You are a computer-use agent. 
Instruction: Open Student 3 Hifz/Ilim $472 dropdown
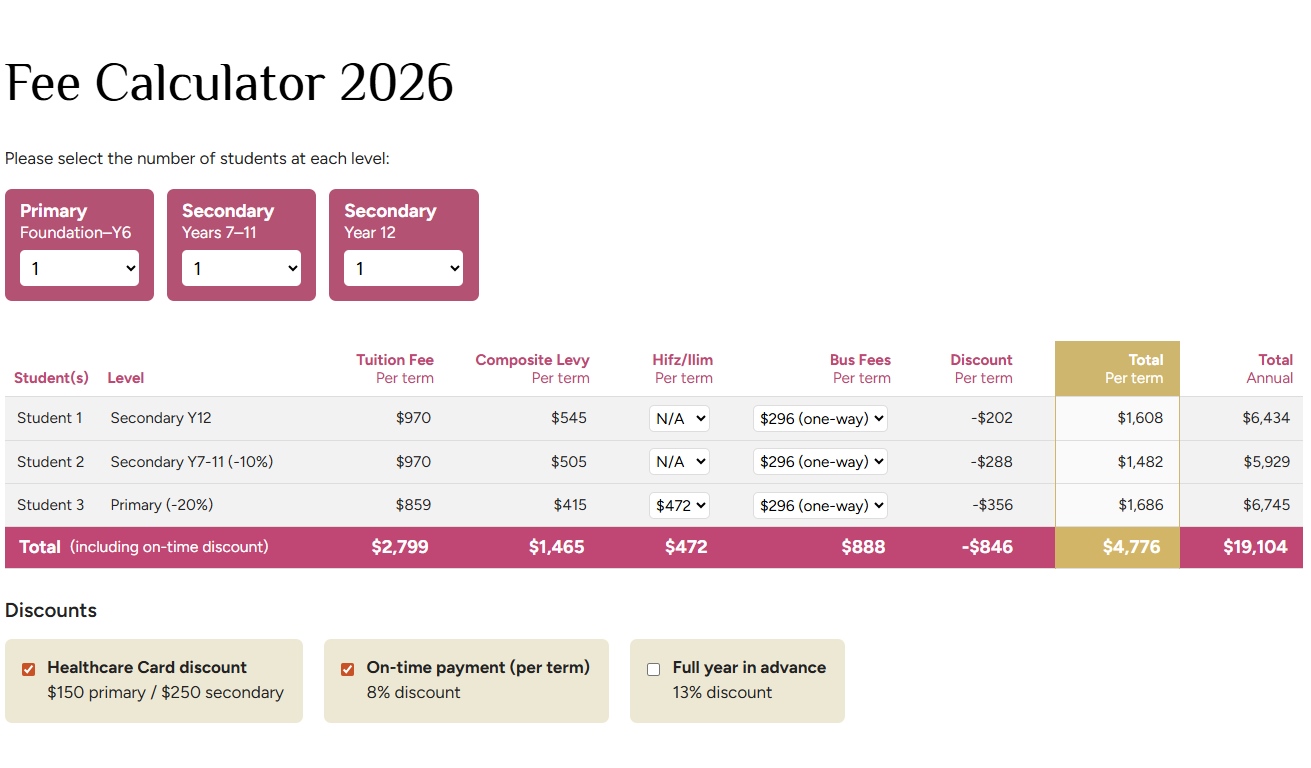pyautogui.click(x=679, y=505)
